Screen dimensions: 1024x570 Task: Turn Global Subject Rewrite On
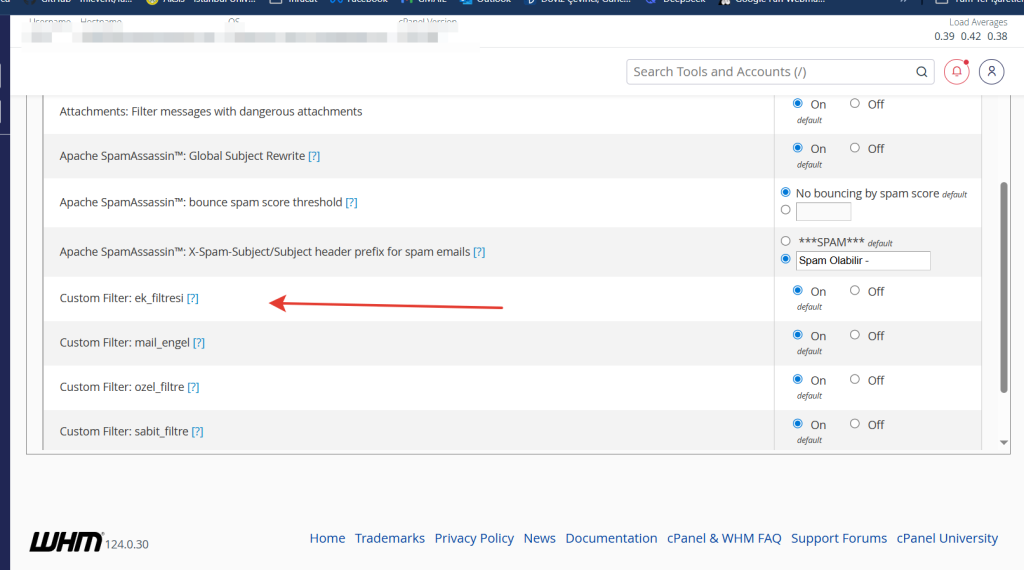click(797, 148)
